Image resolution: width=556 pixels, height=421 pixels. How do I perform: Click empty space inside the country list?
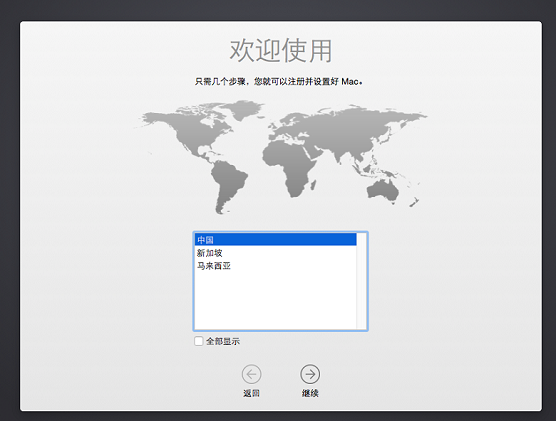click(276, 301)
